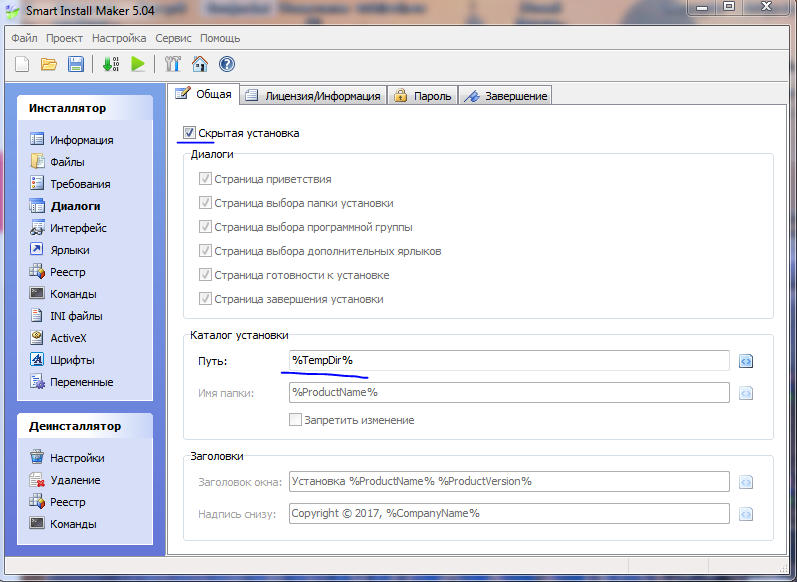
Task: Click the Save project floppy disk icon
Action: click(x=75, y=64)
